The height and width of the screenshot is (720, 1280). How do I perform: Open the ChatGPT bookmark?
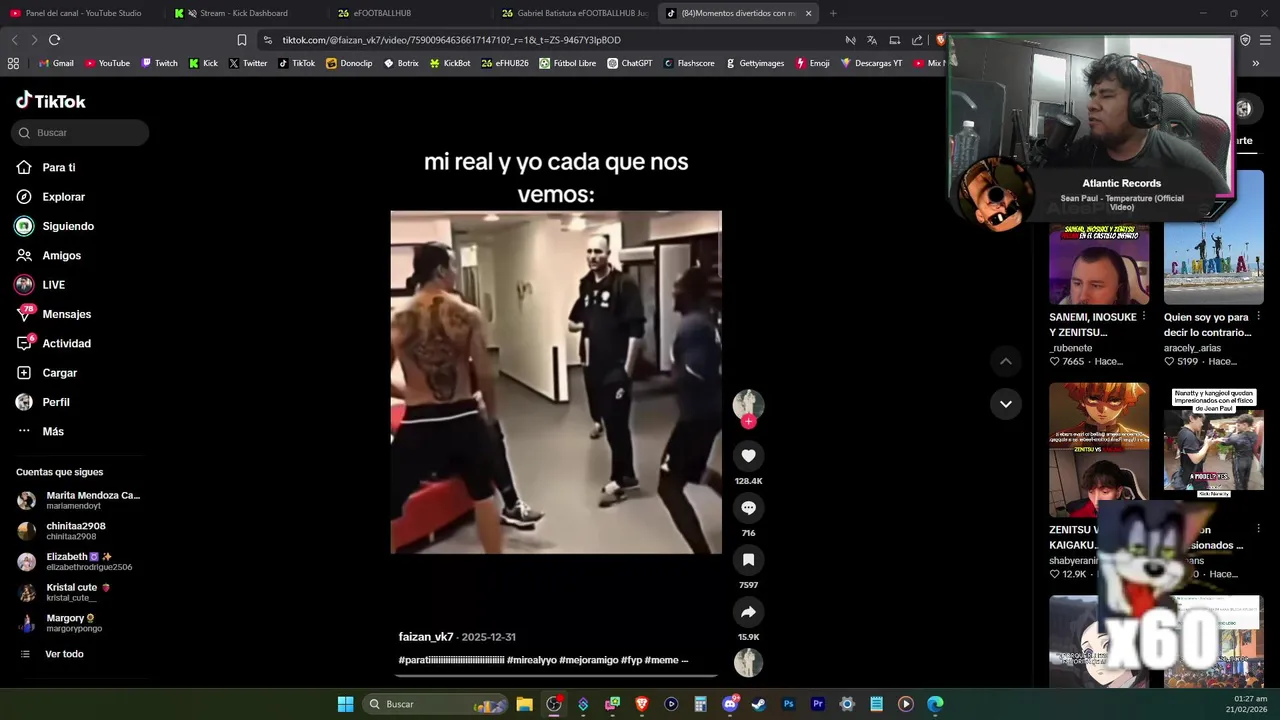tap(629, 63)
